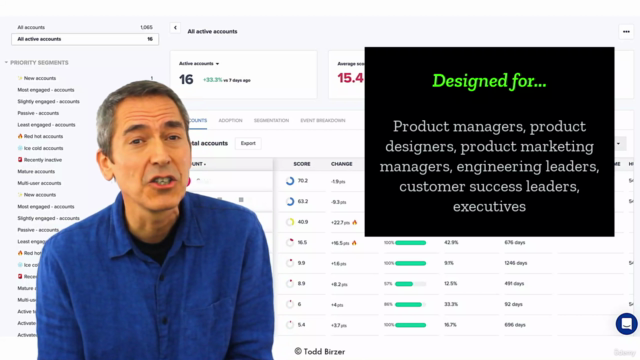
Task: Sort by the Score column header
Action: 302,164
